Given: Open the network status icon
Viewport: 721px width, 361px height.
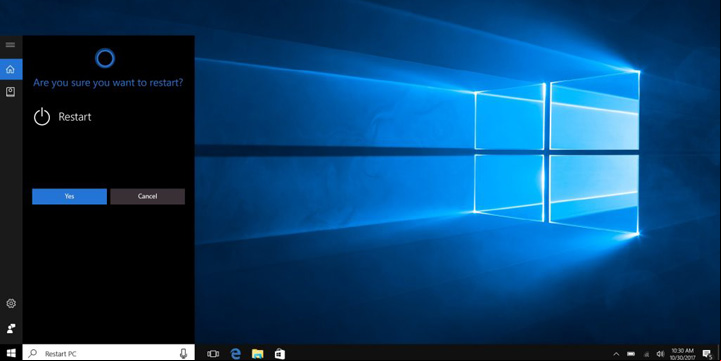Looking at the screenshot, I should (x=647, y=354).
